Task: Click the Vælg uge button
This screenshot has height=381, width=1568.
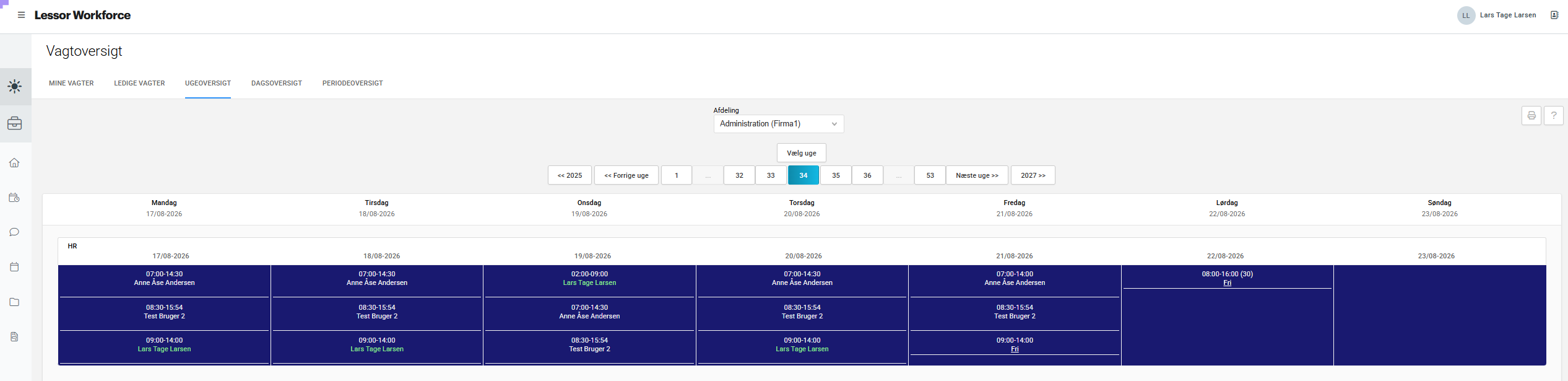Action: click(x=802, y=153)
